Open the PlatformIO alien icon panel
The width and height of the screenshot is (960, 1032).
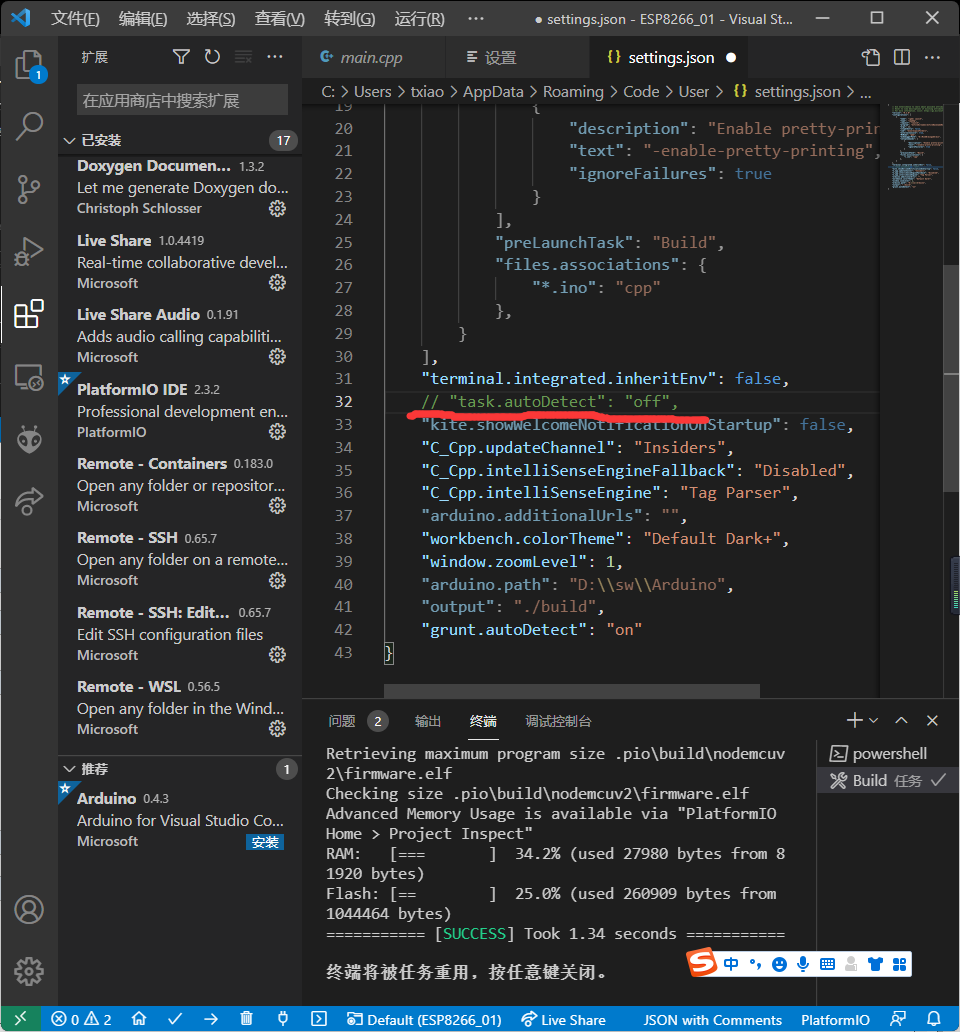(x=29, y=438)
